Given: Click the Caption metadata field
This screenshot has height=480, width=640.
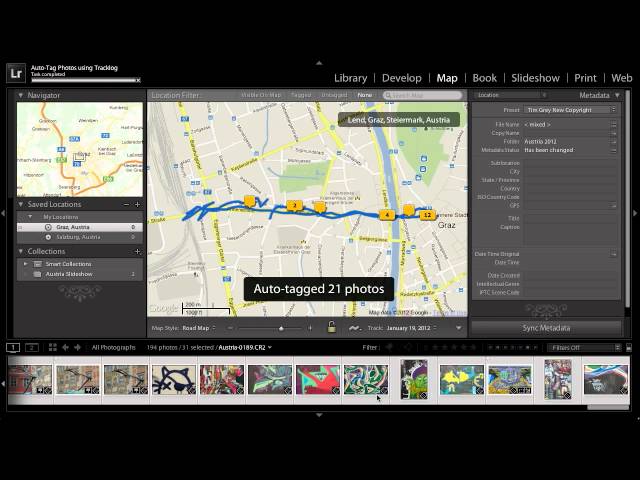Looking at the screenshot, I should coord(570,234).
